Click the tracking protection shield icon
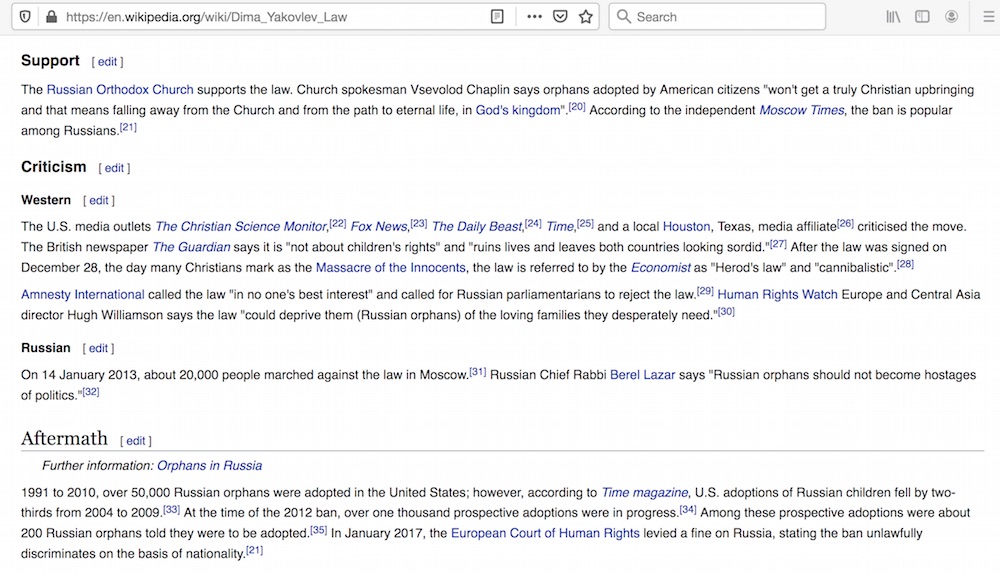 pyautogui.click(x=25, y=17)
